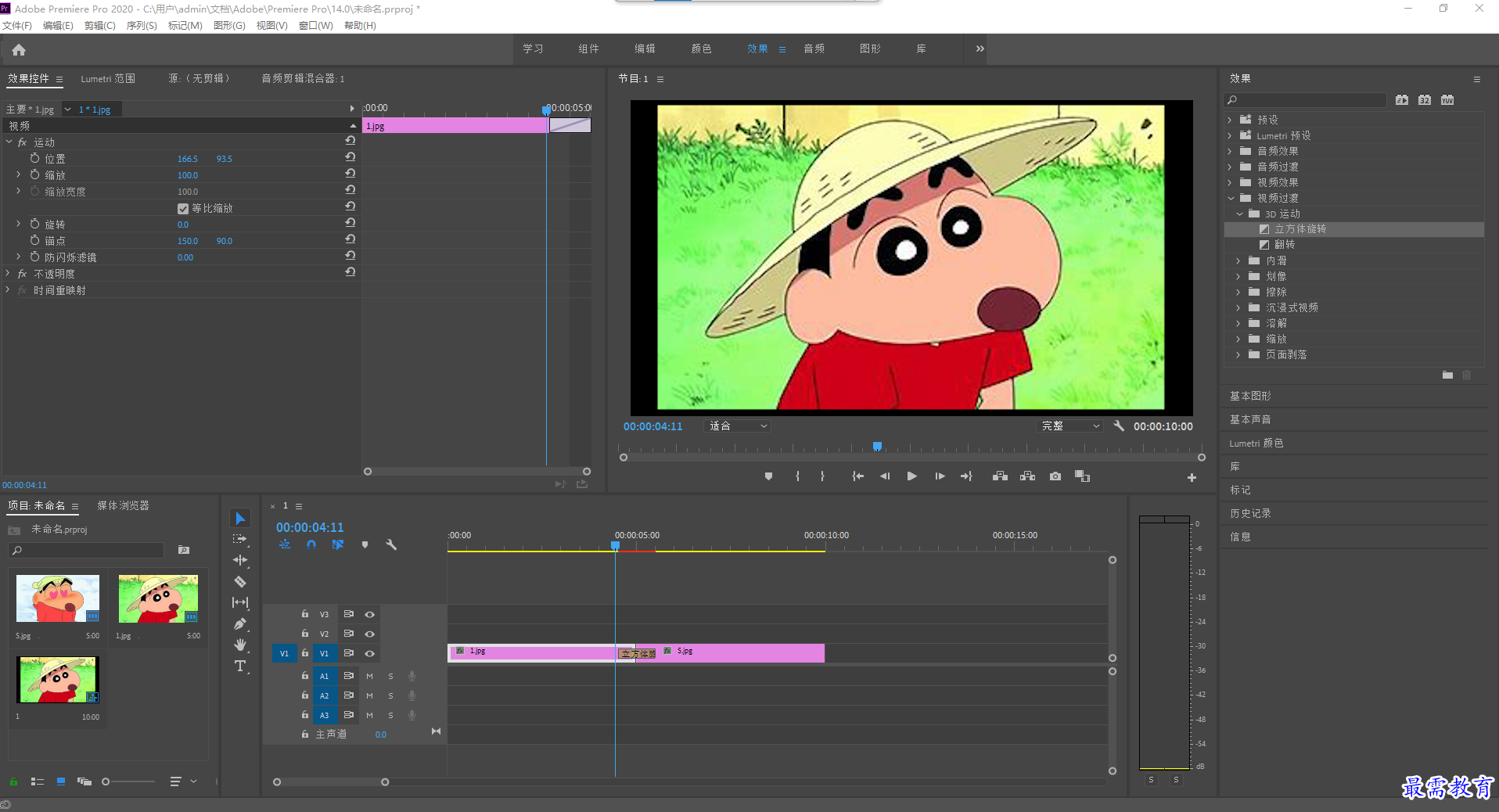Click the Export Frame camera icon
The image size is (1499, 812).
point(1055,476)
